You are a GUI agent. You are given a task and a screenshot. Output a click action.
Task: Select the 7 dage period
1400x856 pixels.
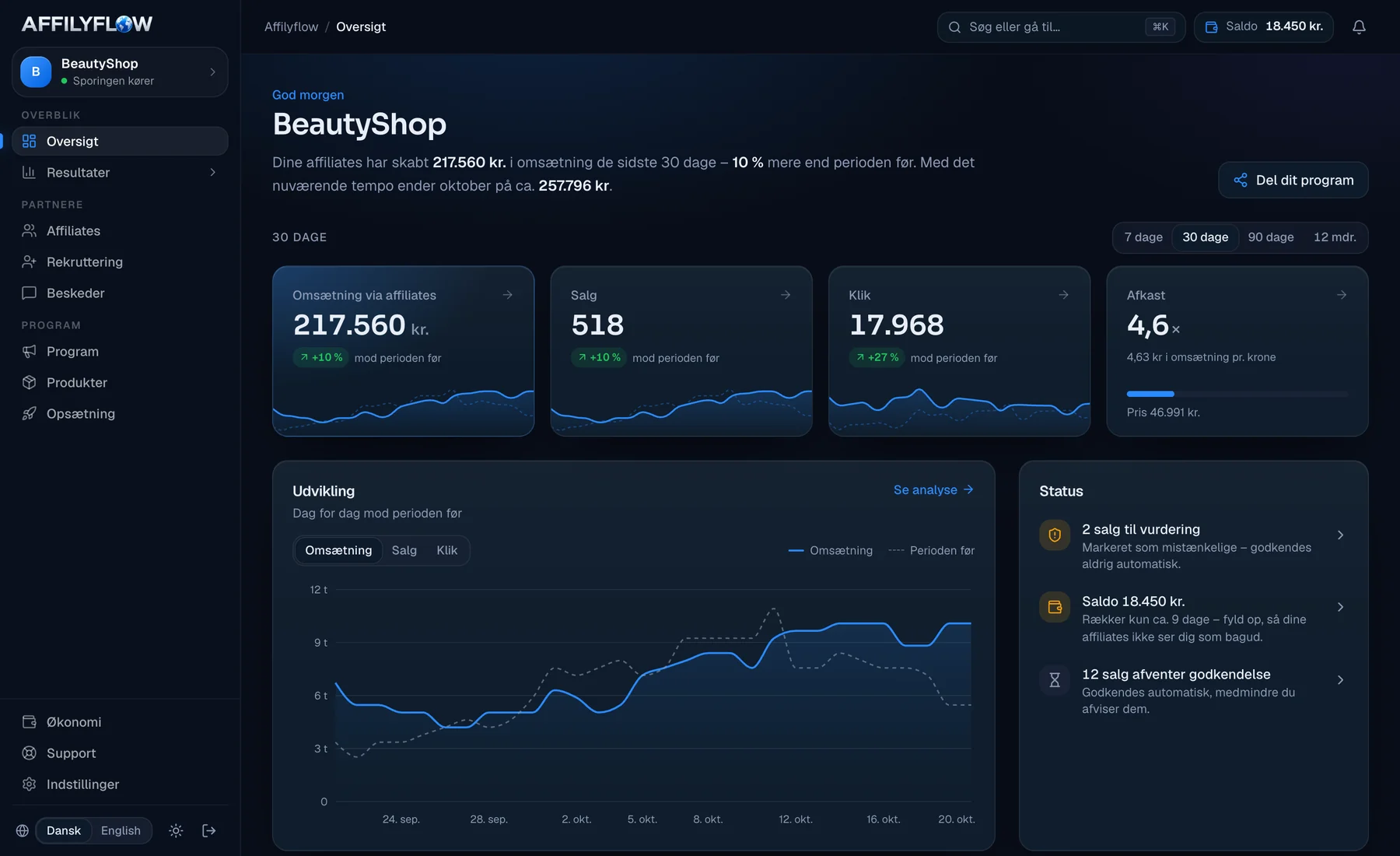(x=1143, y=237)
